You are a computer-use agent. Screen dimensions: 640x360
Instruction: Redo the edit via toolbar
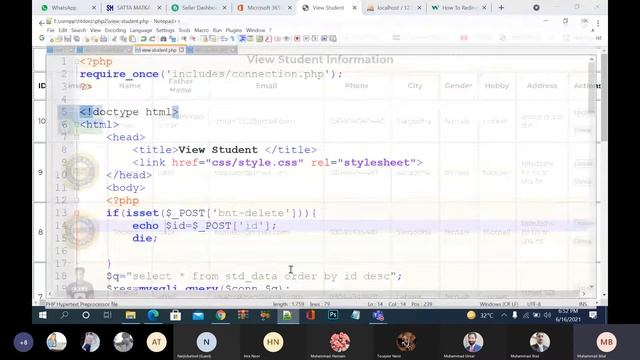click(152, 39)
